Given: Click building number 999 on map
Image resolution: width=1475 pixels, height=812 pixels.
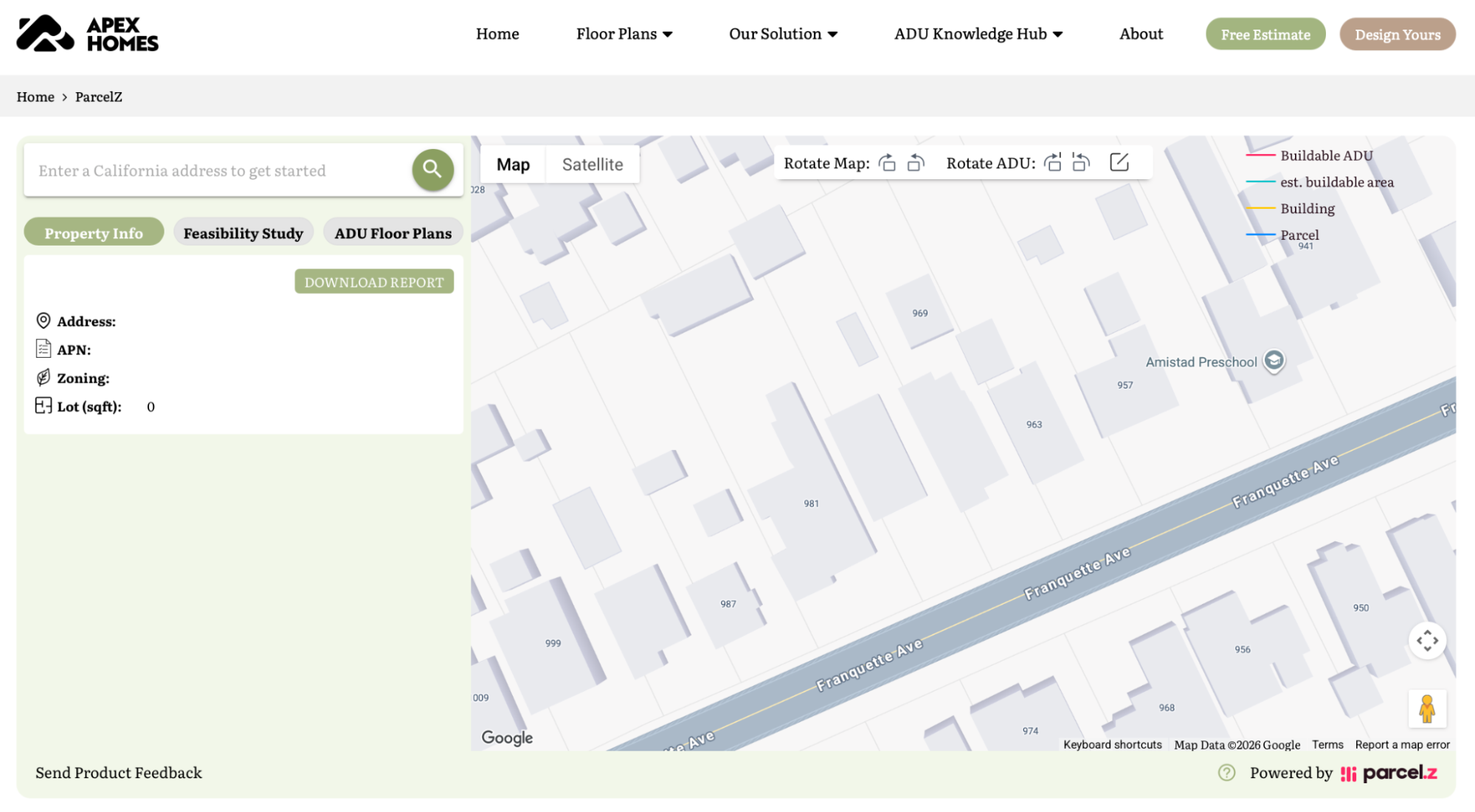Looking at the screenshot, I should click(553, 643).
